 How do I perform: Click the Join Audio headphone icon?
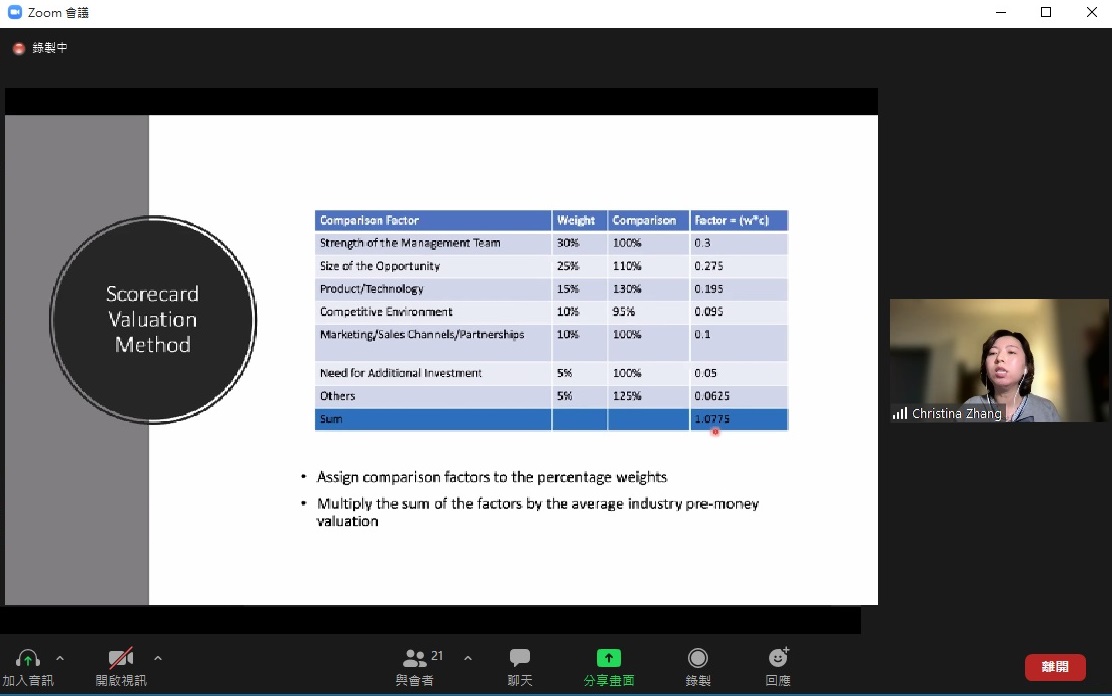tap(28, 659)
